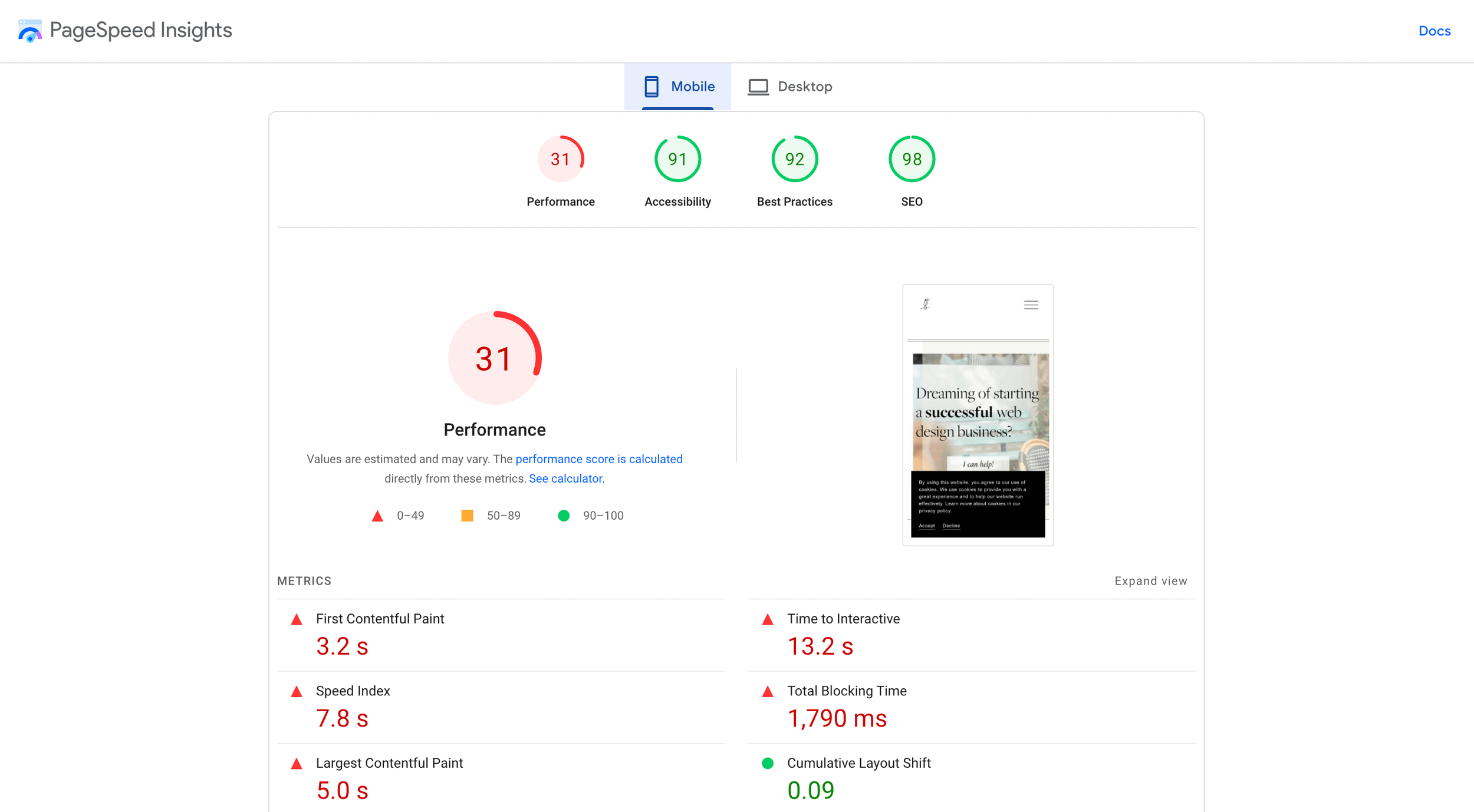Click the Best Practices category label

(794, 202)
